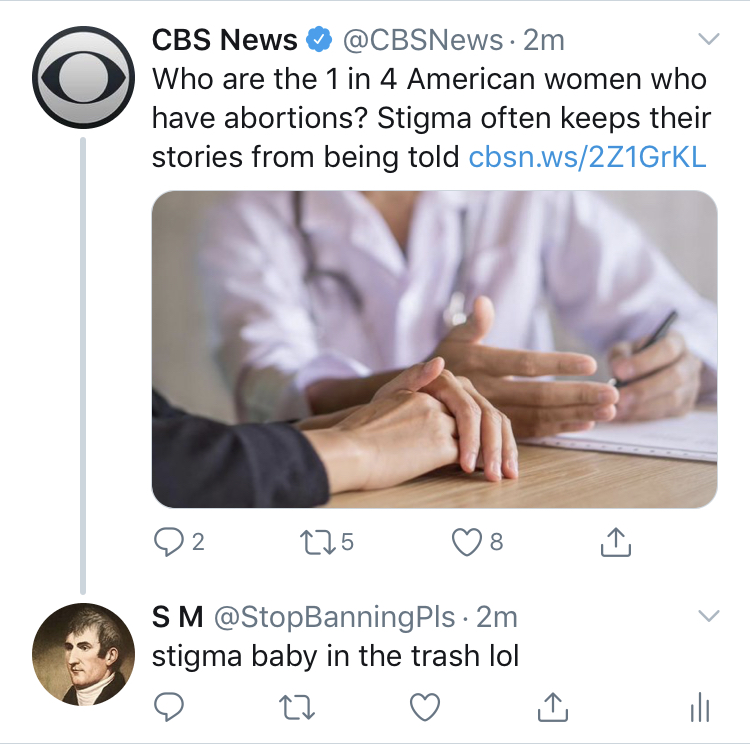Open the cbsn.ws/2Z1GrKL link
Screen dimensions: 750x748
coord(588,157)
